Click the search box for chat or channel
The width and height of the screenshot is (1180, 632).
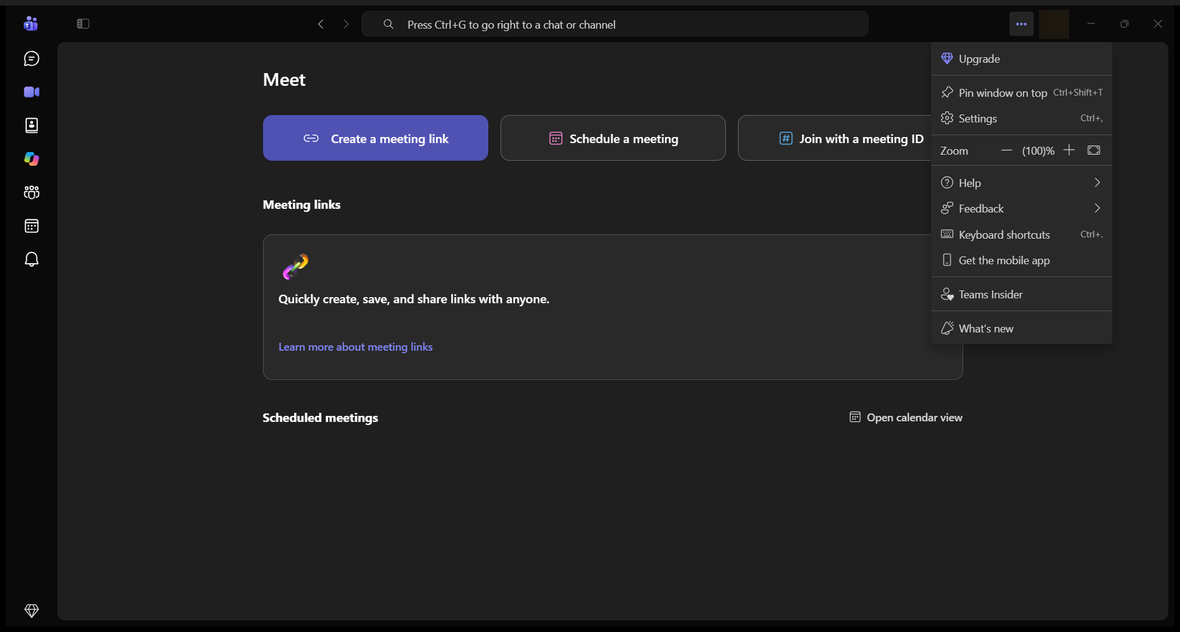coord(615,24)
